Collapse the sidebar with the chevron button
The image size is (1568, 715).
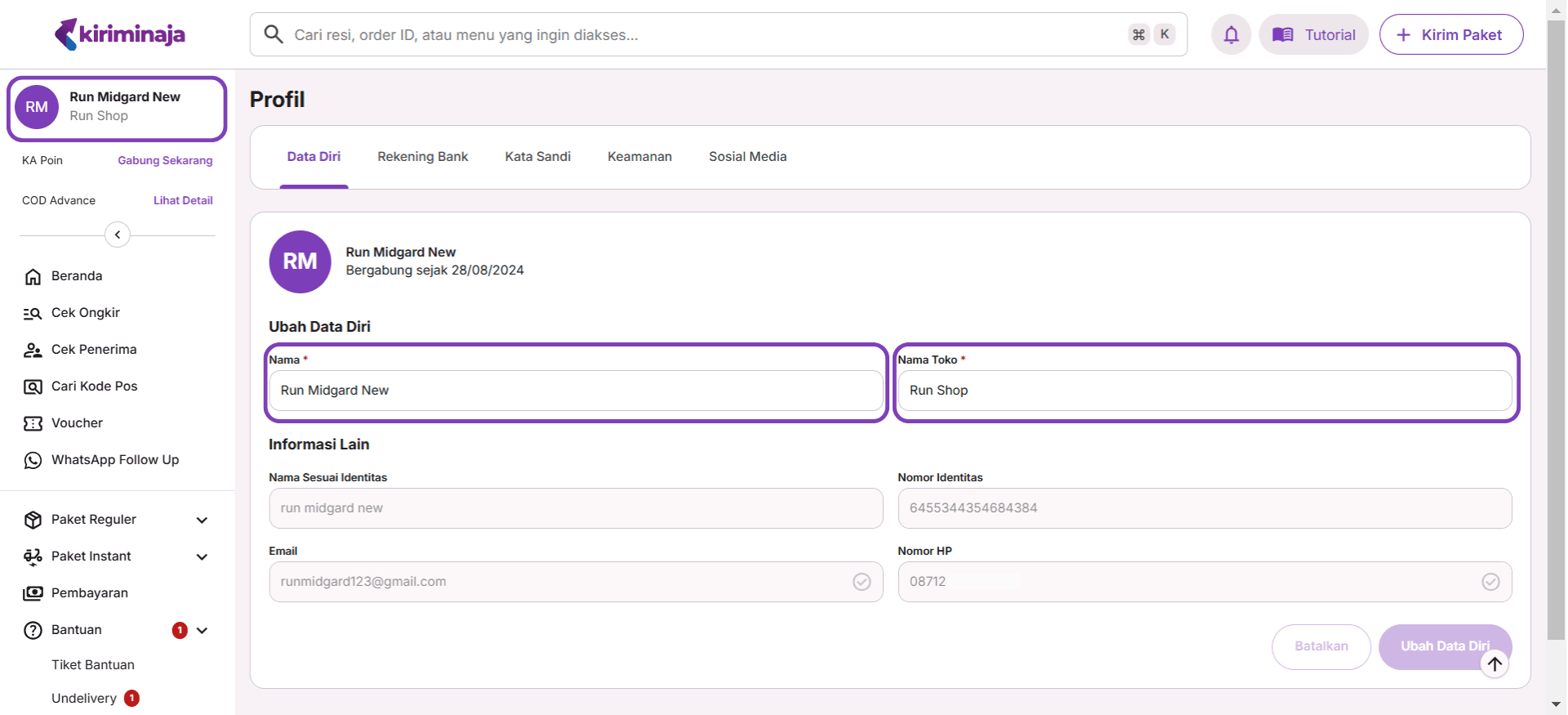point(118,235)
